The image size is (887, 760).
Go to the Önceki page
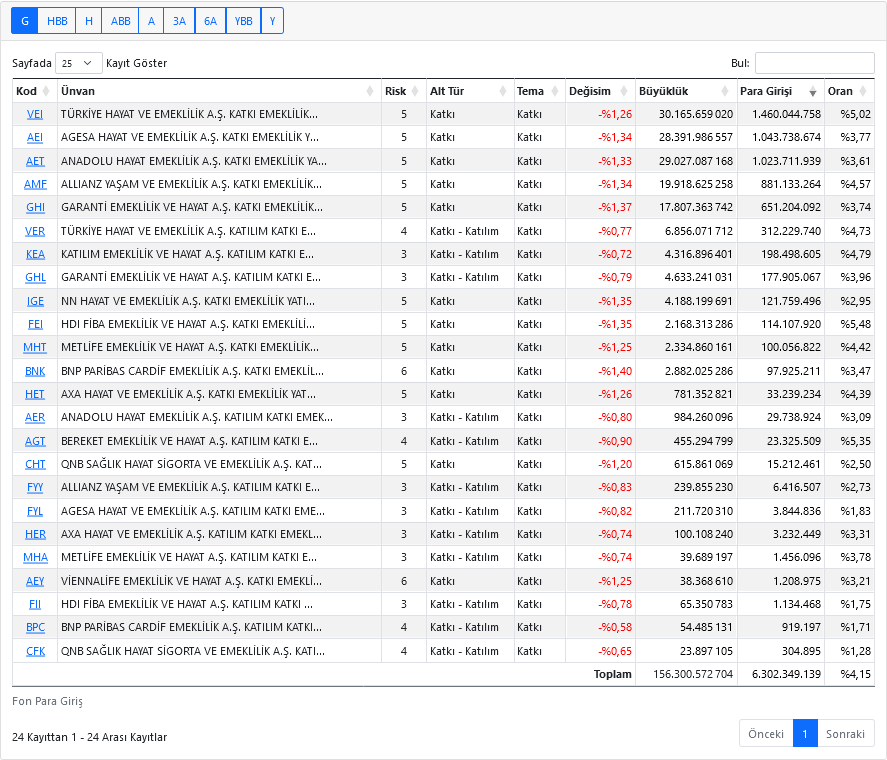point(766,734)
